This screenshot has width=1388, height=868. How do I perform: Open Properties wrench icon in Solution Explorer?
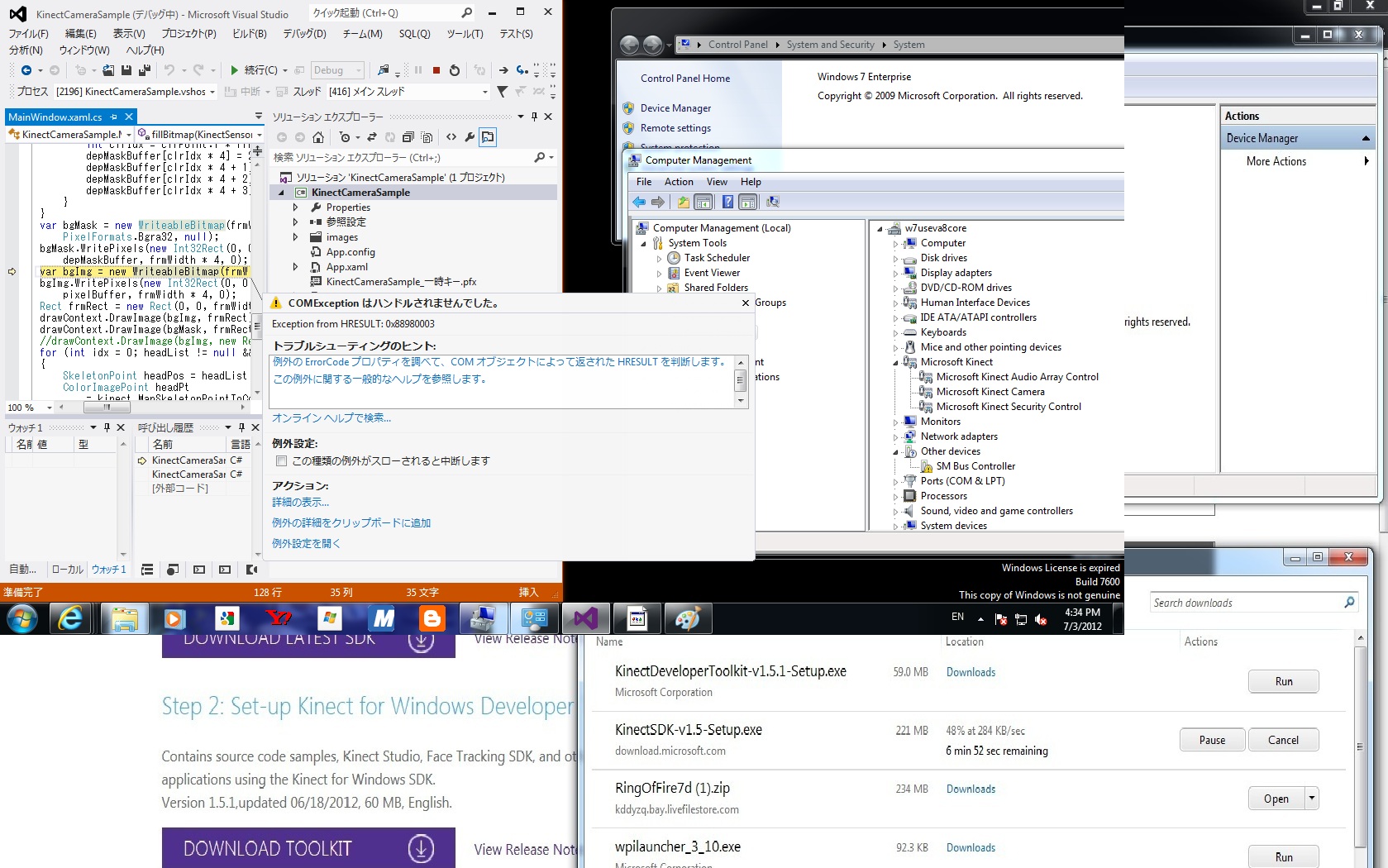click(470, 137)
